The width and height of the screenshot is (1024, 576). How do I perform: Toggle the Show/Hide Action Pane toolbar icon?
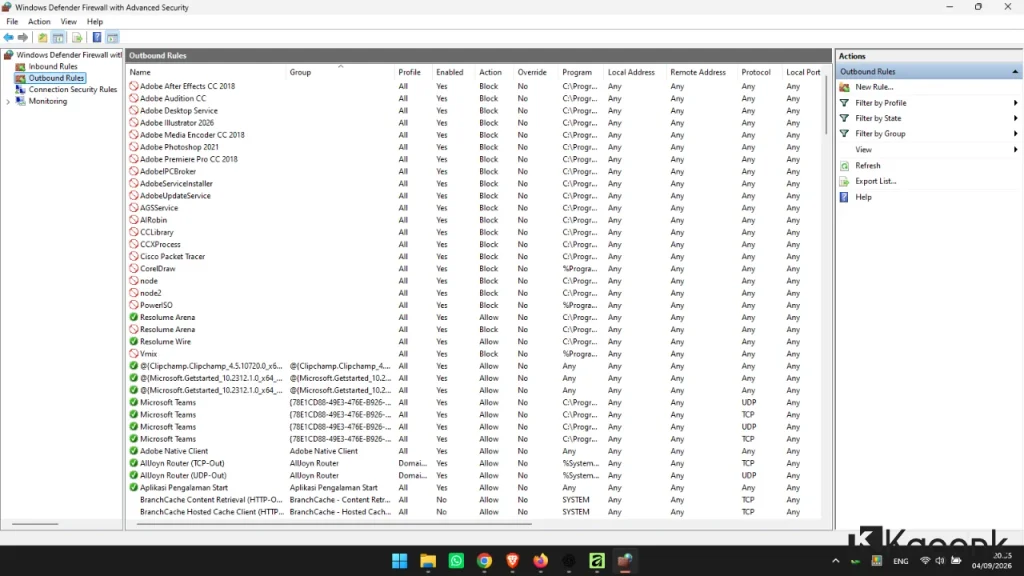point(112,38)
